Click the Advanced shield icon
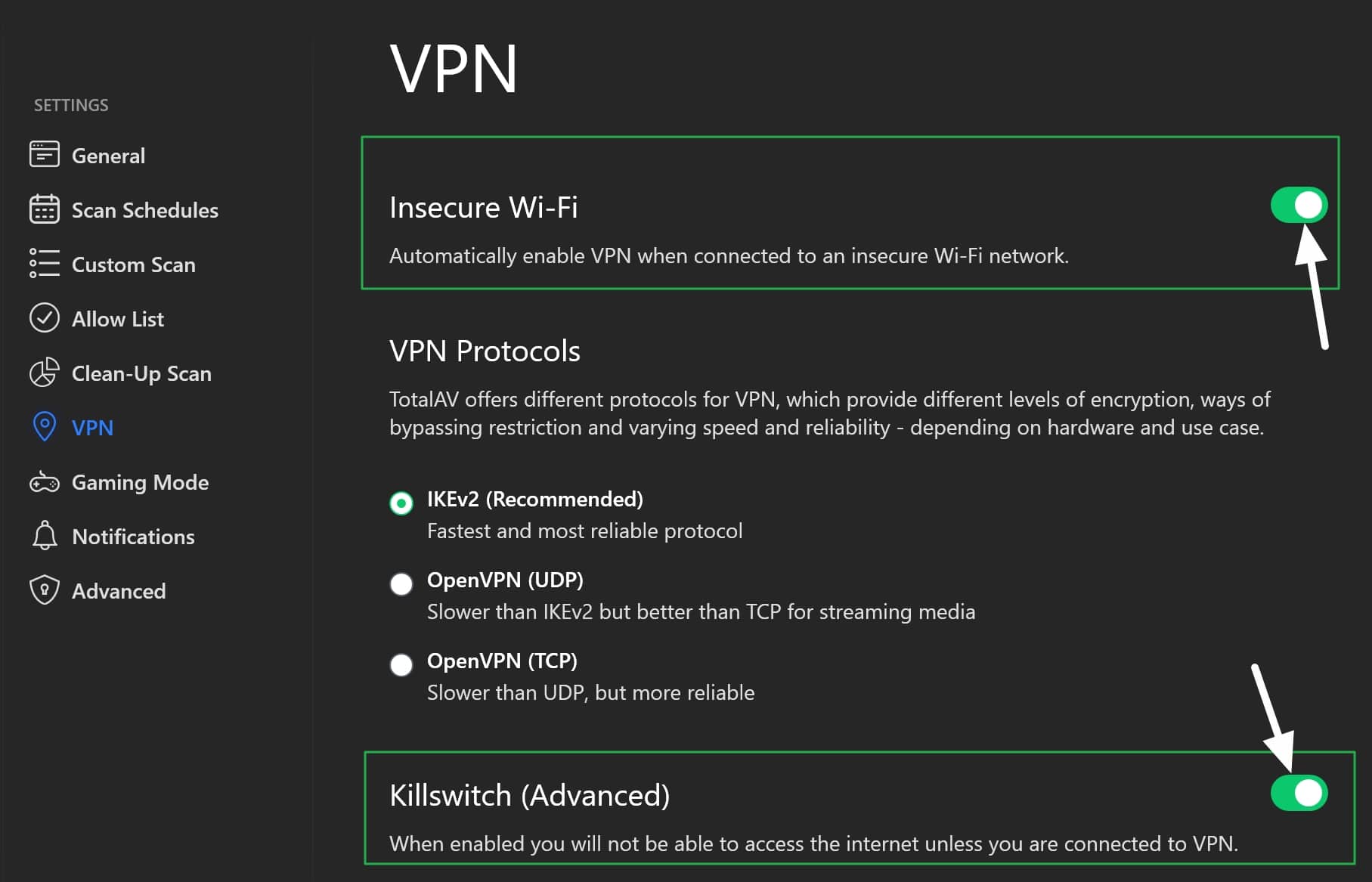The image size is (1372, 882). pos(44,590)
